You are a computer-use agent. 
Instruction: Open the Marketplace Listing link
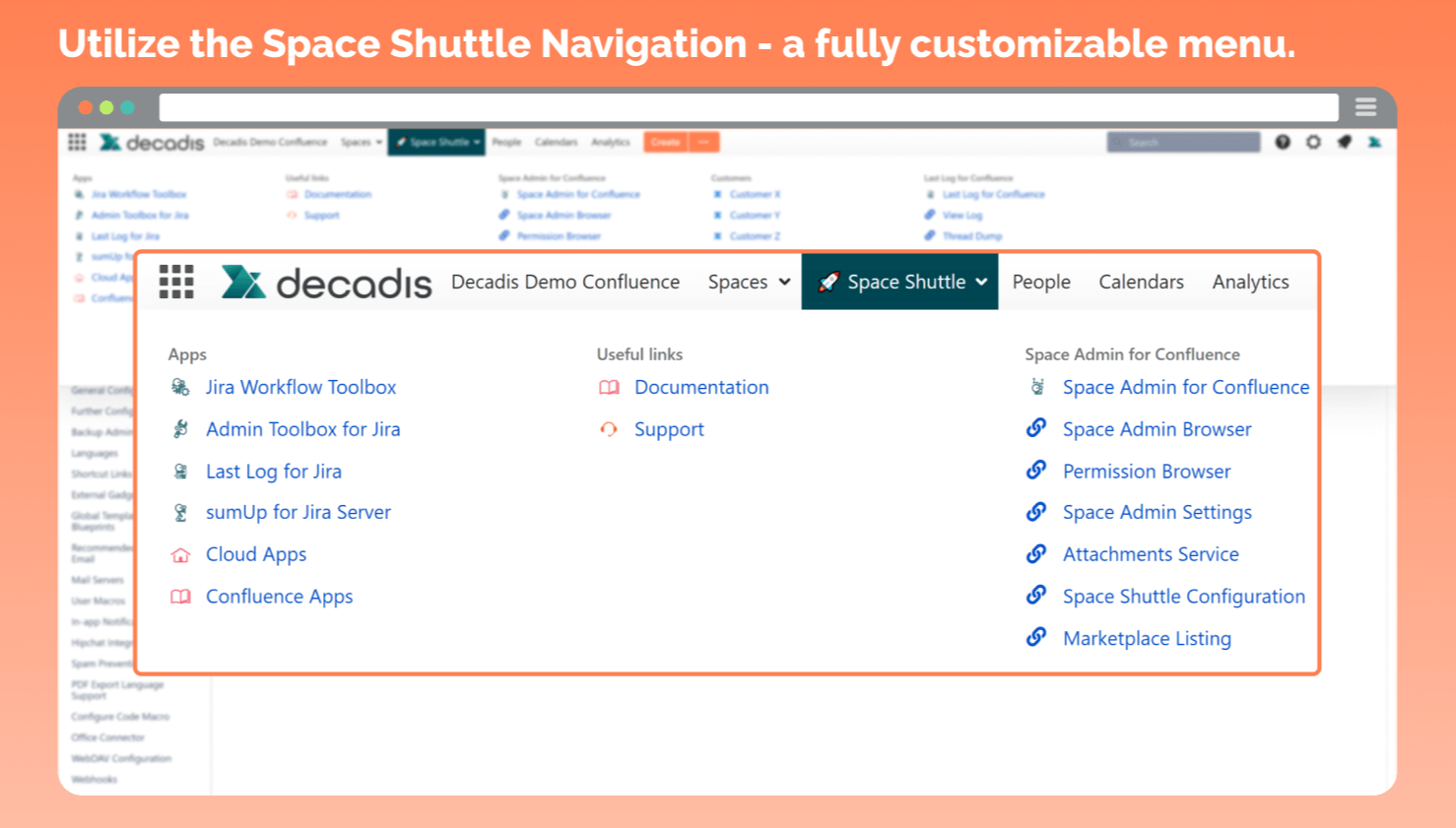click(1148, 639)
